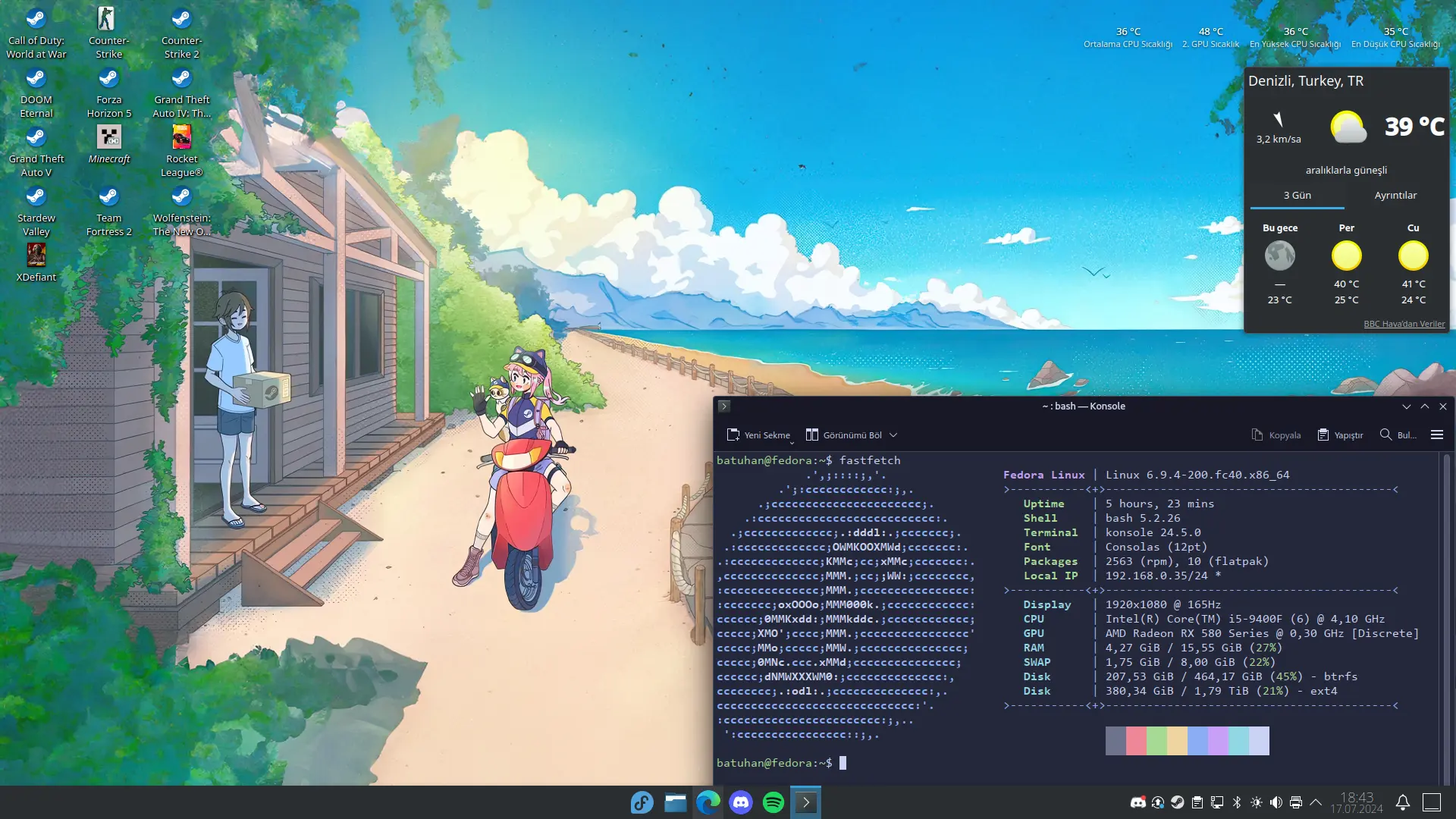Click the Grand Theft Auto V shortcut
The height and width of the screenshot is (819, 1456).
[36, 152]
